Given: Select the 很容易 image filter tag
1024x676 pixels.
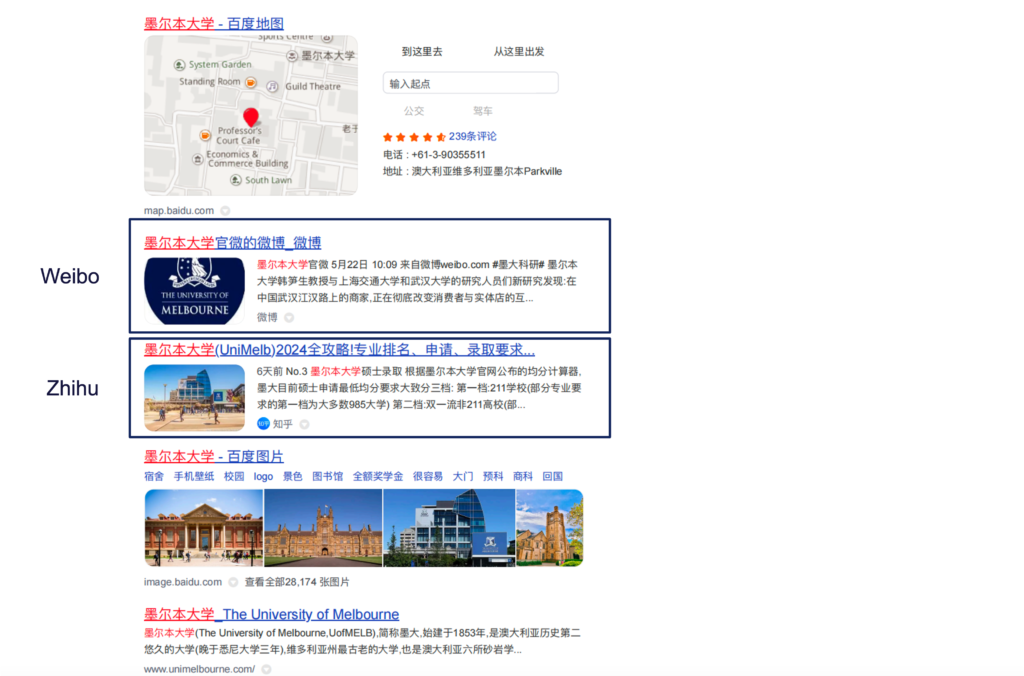Looking at the screenshot, I should click(x=428, y=476).
